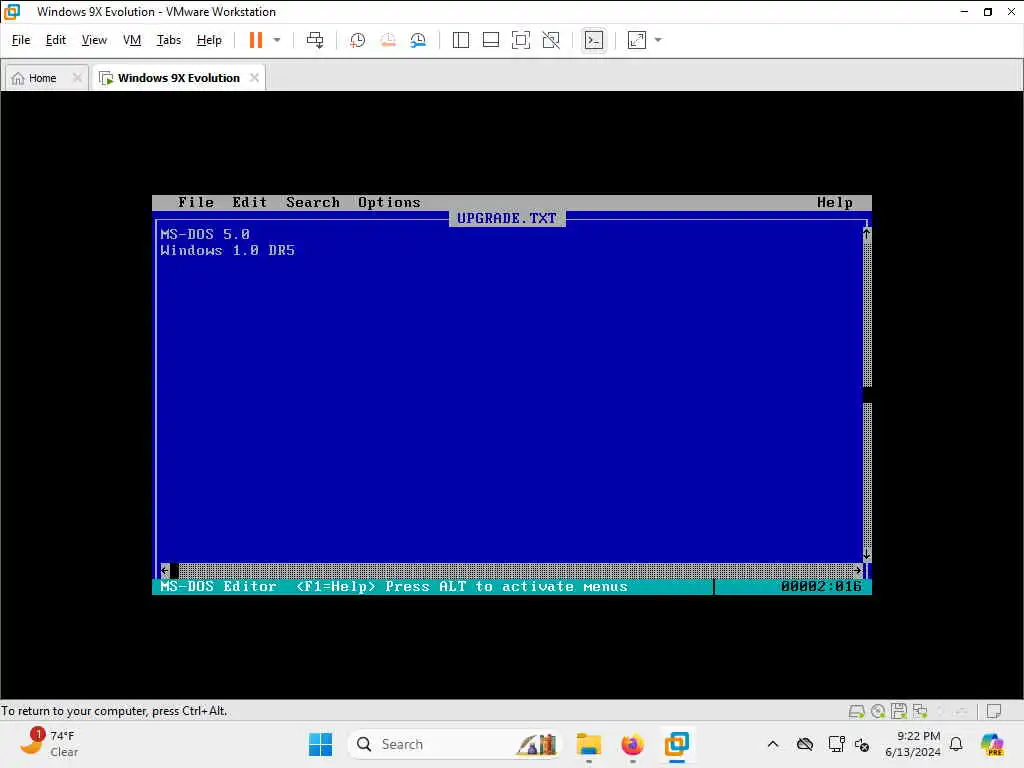Viewport: 1024px width, 768px height.
Task: Click the floppy drive status icon
Action: click(x=899, y=711)
